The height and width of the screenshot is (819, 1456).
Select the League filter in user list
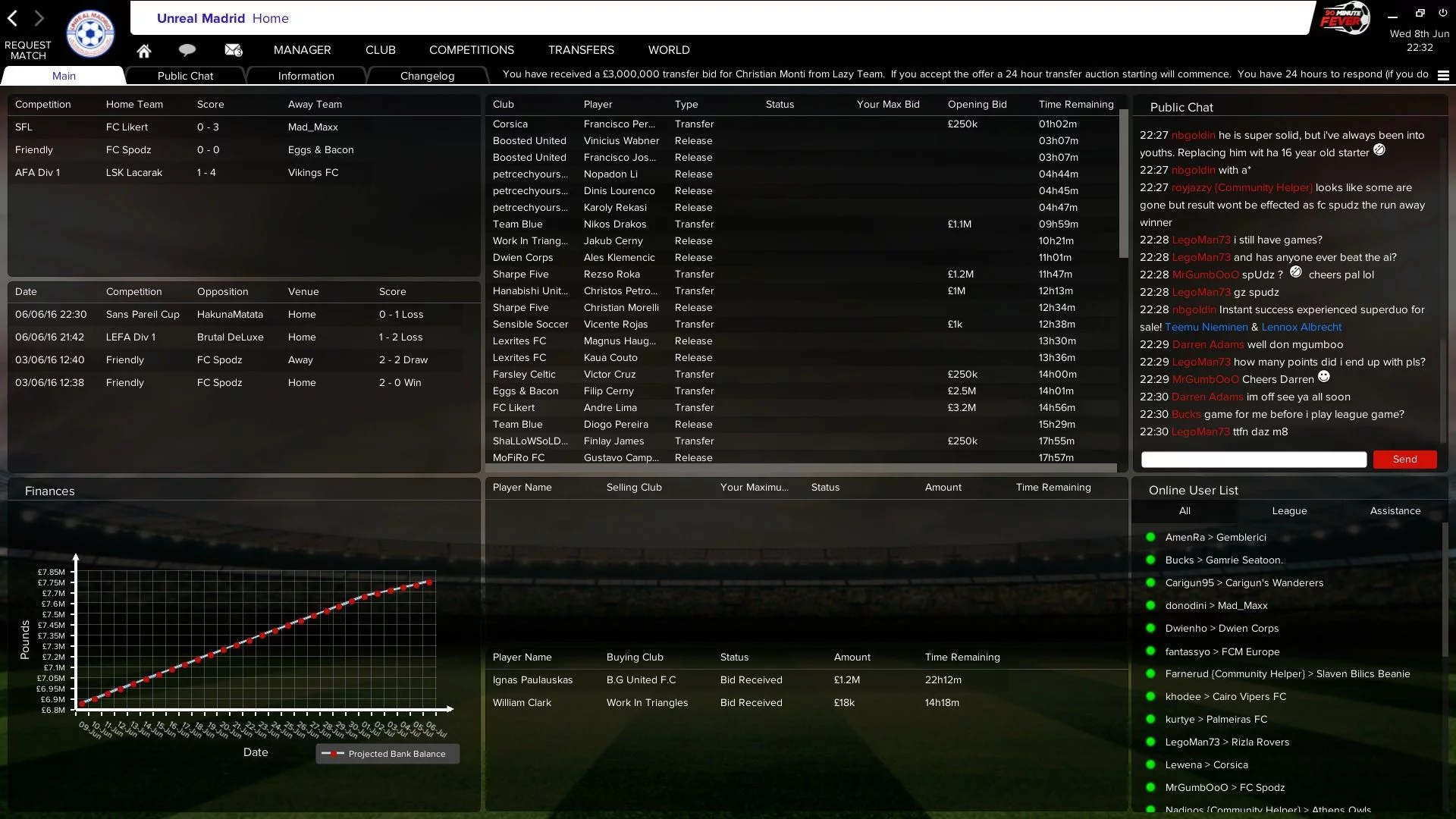tap(1289, 510)
